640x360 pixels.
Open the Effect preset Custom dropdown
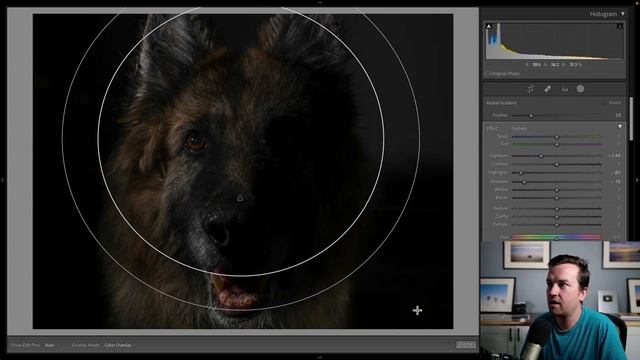pos(519,128)
